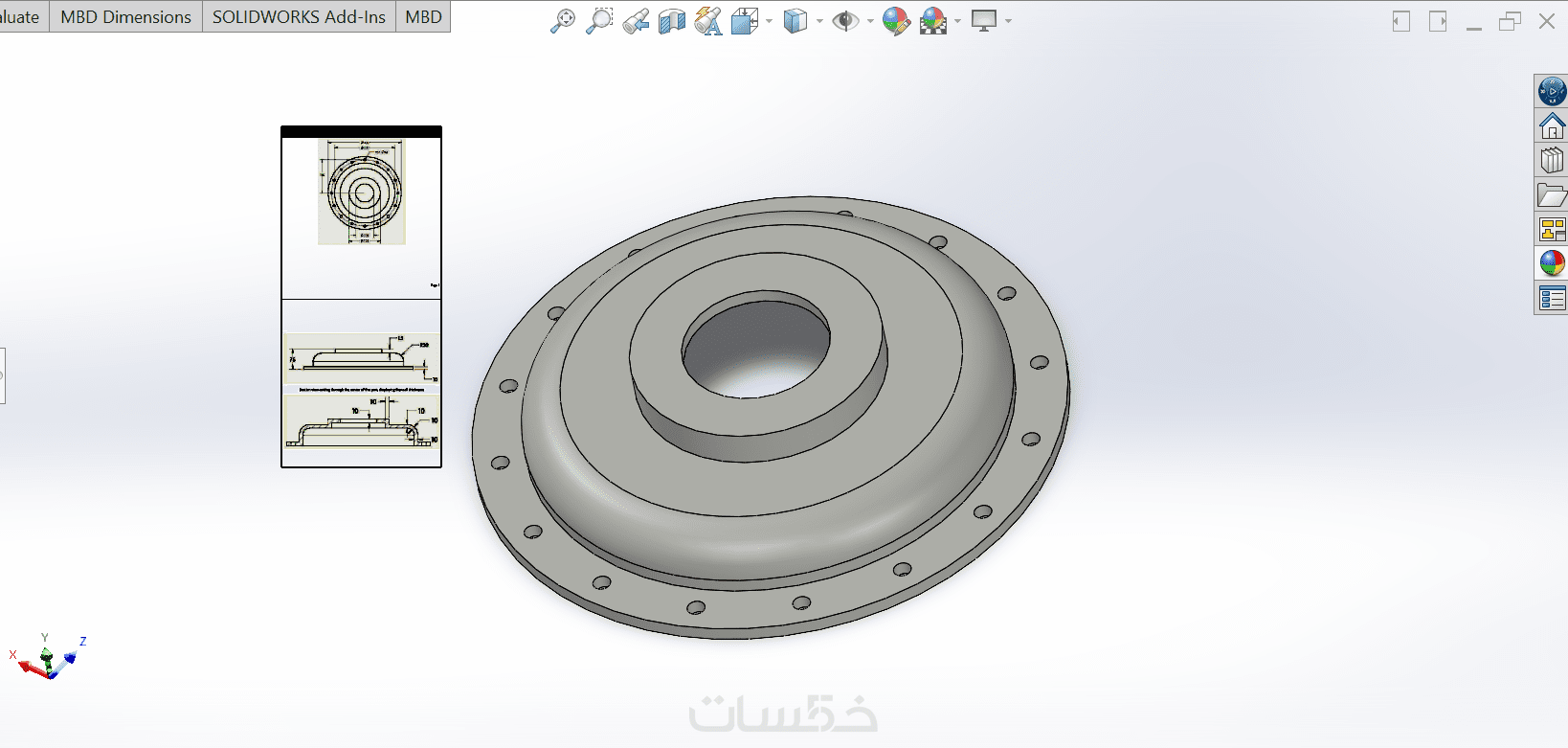This screenshot has width=1568, height=748.
Task: Toggle Hide/Show Items eye icon
Action: 845,20
